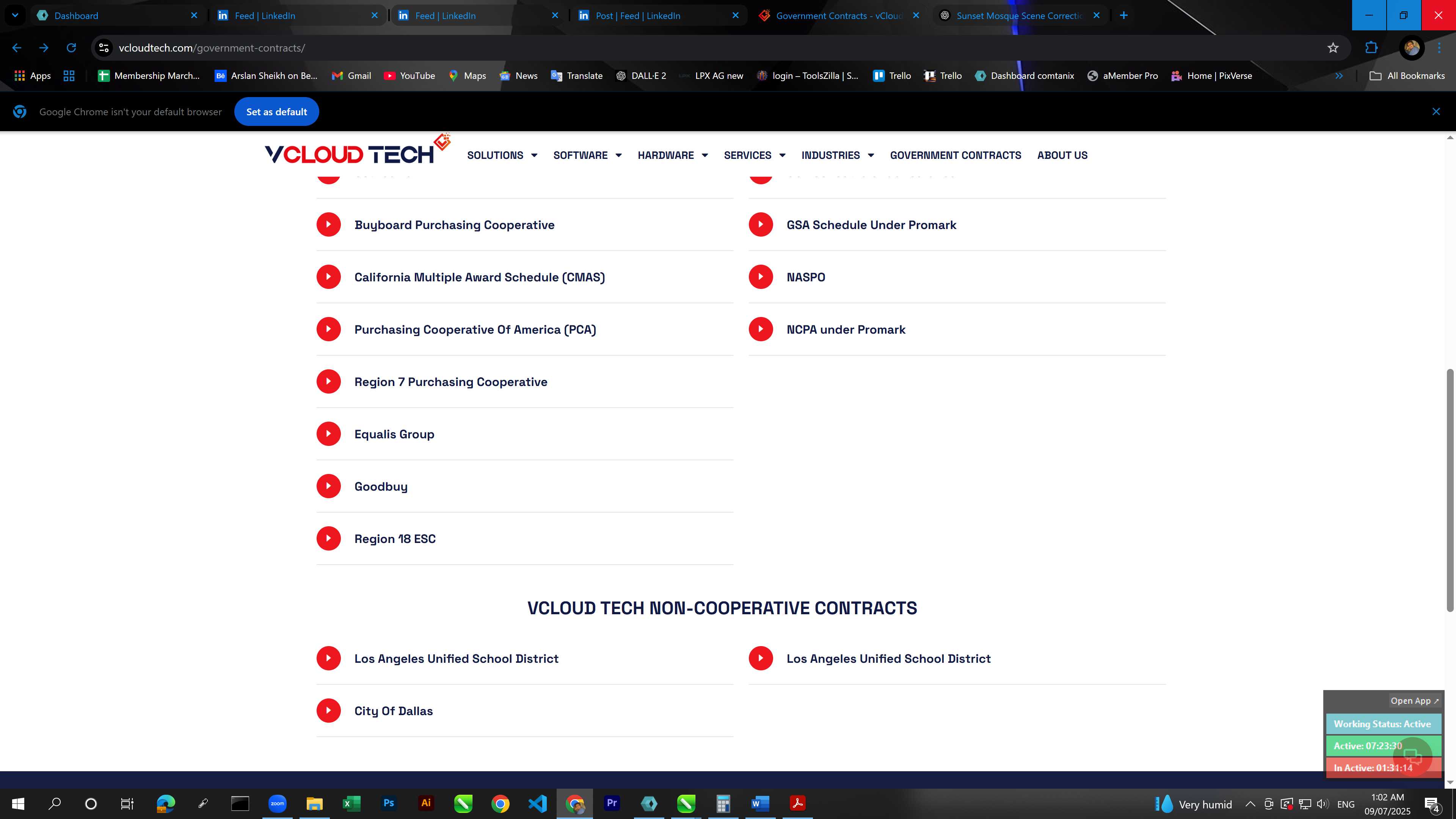The image size is (1456, 819).
Task: Open the Apps shortcut in bookmarks bar
Action: click(32, 76)
